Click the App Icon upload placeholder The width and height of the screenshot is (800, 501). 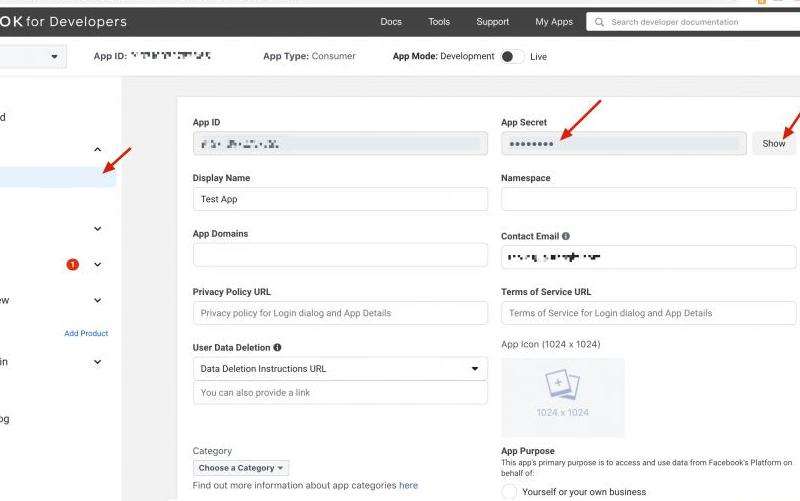(x=562, y=397)
